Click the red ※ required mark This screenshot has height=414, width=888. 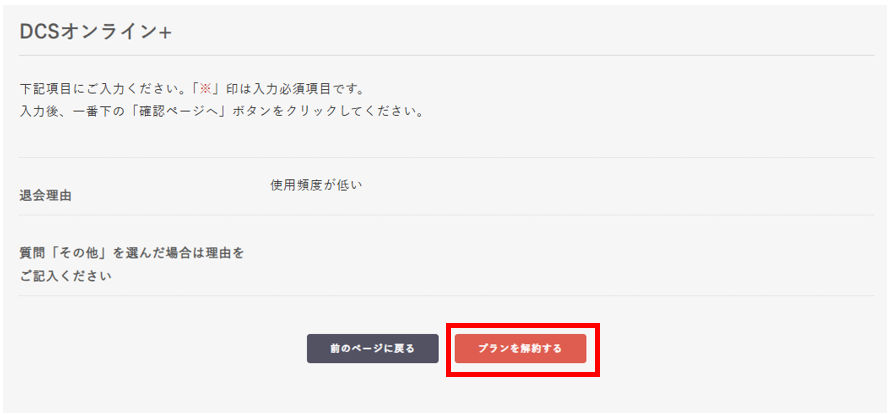(206, 89)
